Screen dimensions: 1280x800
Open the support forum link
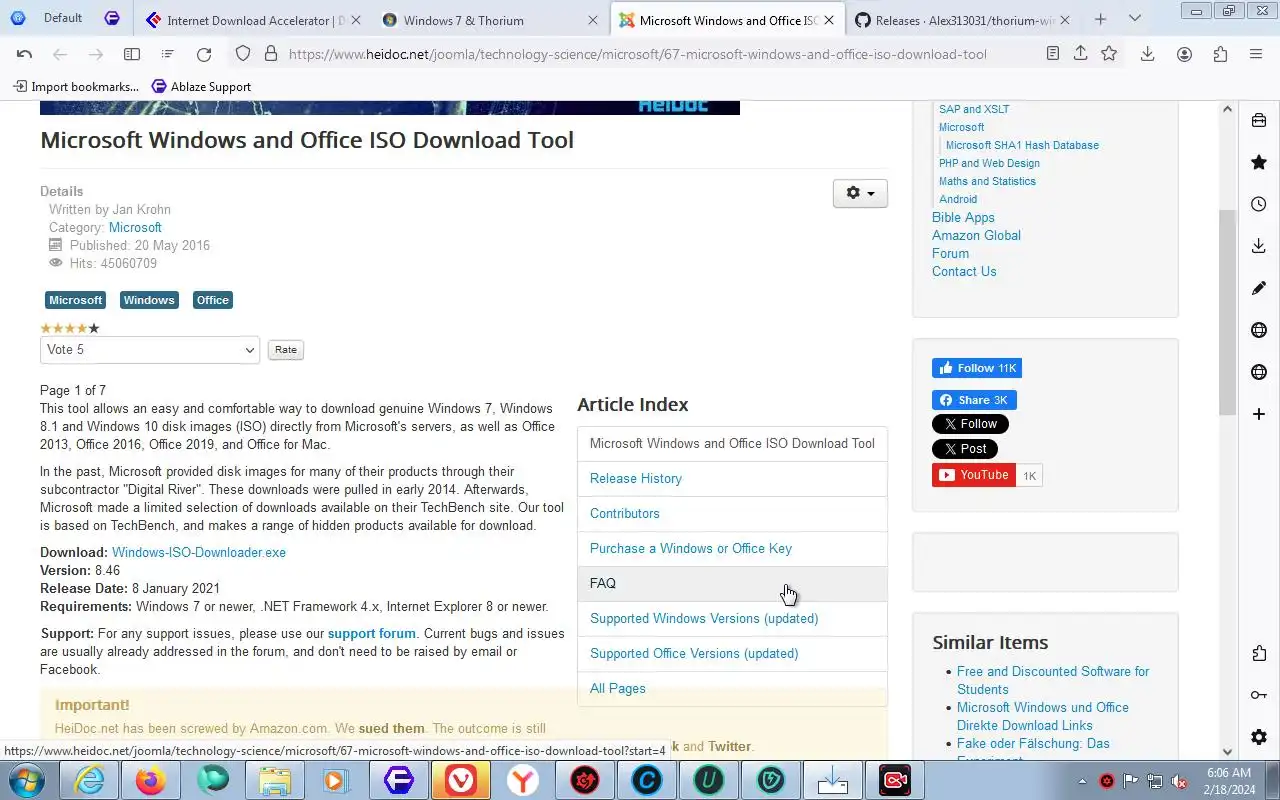point(372,633)
